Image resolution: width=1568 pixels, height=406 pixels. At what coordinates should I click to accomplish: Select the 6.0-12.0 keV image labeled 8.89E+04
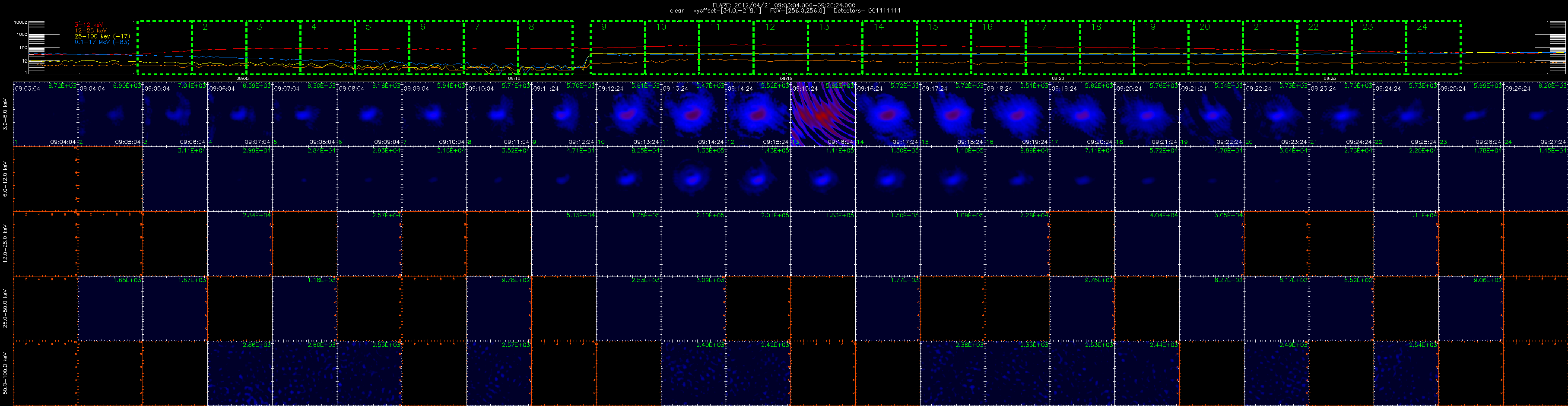pyautogui.click(x=1018, y=179)
